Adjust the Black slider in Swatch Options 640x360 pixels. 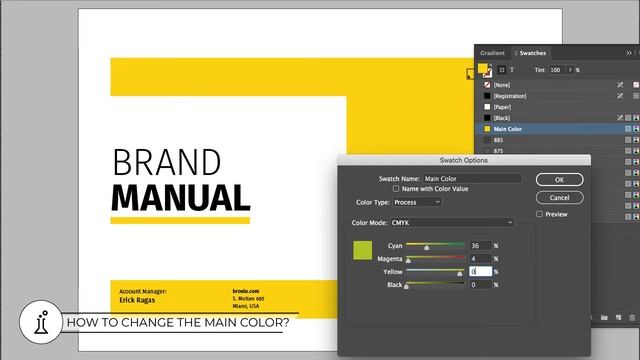pyautogui.click(x=407, y=287)
